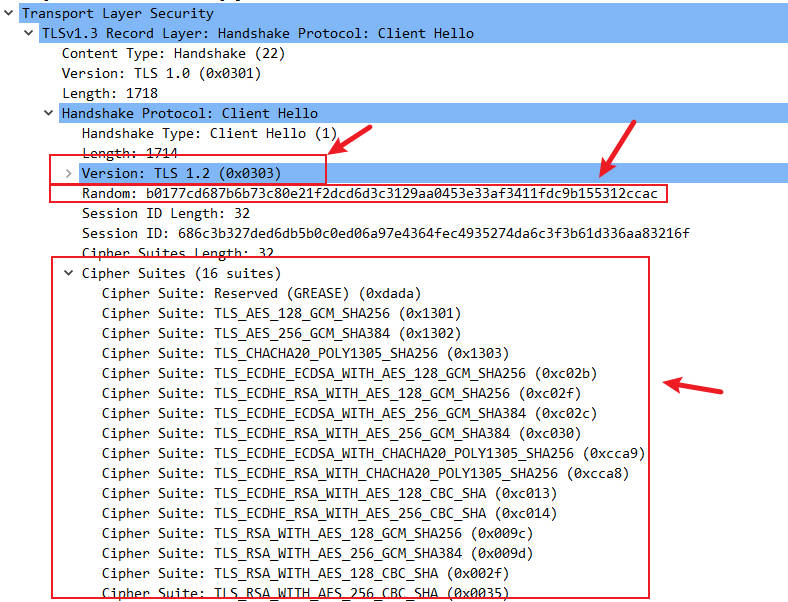Viewport: 788px width, 602px height.
Task: Select the Handshake Type Client Hello row
Action: click(209, 133)
